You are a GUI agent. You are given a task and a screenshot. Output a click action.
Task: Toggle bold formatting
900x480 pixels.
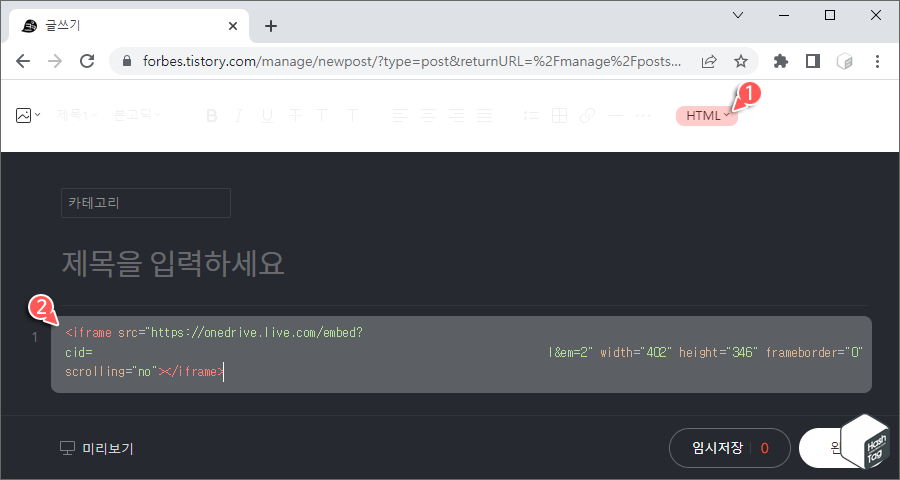pos(211,116)
